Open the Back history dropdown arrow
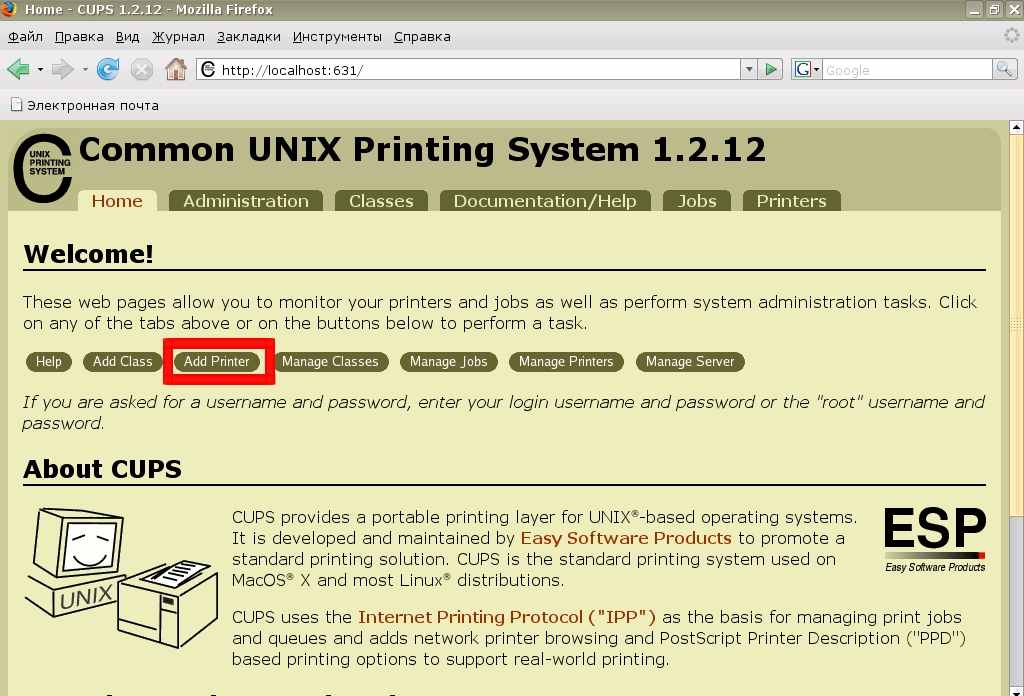 [40, 70]
